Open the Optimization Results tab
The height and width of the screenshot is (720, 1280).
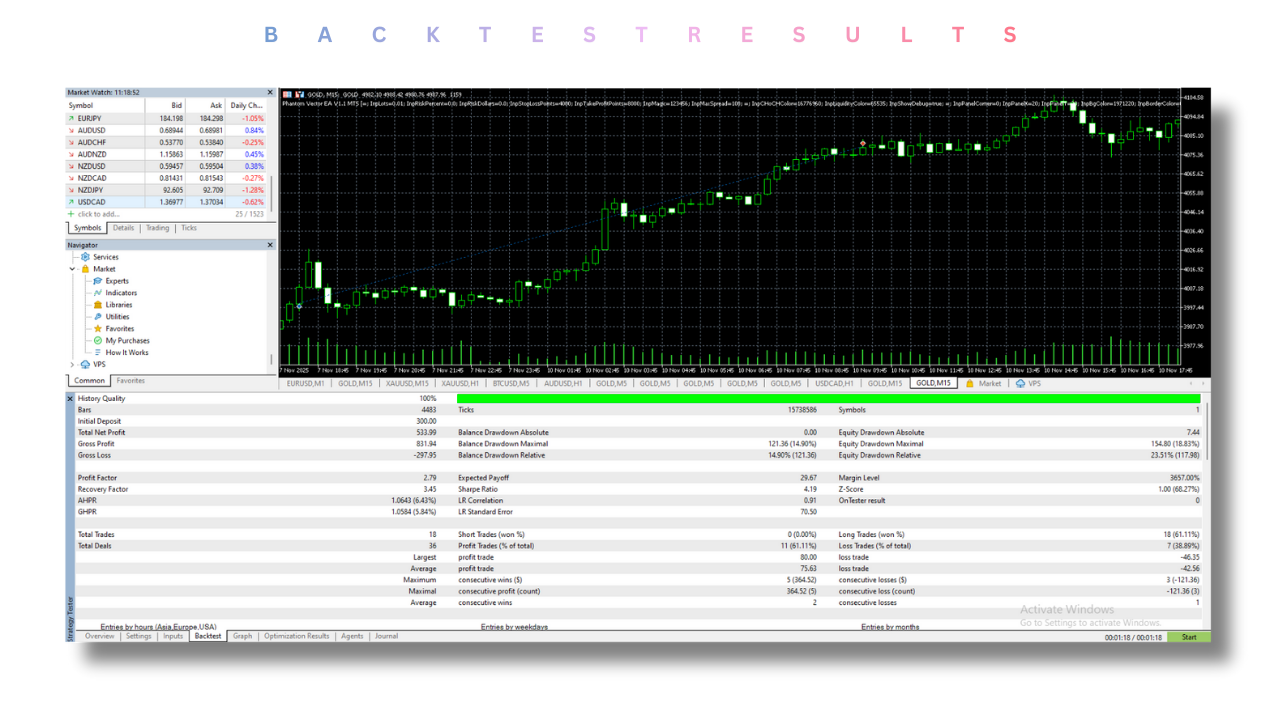coord(296,636)
